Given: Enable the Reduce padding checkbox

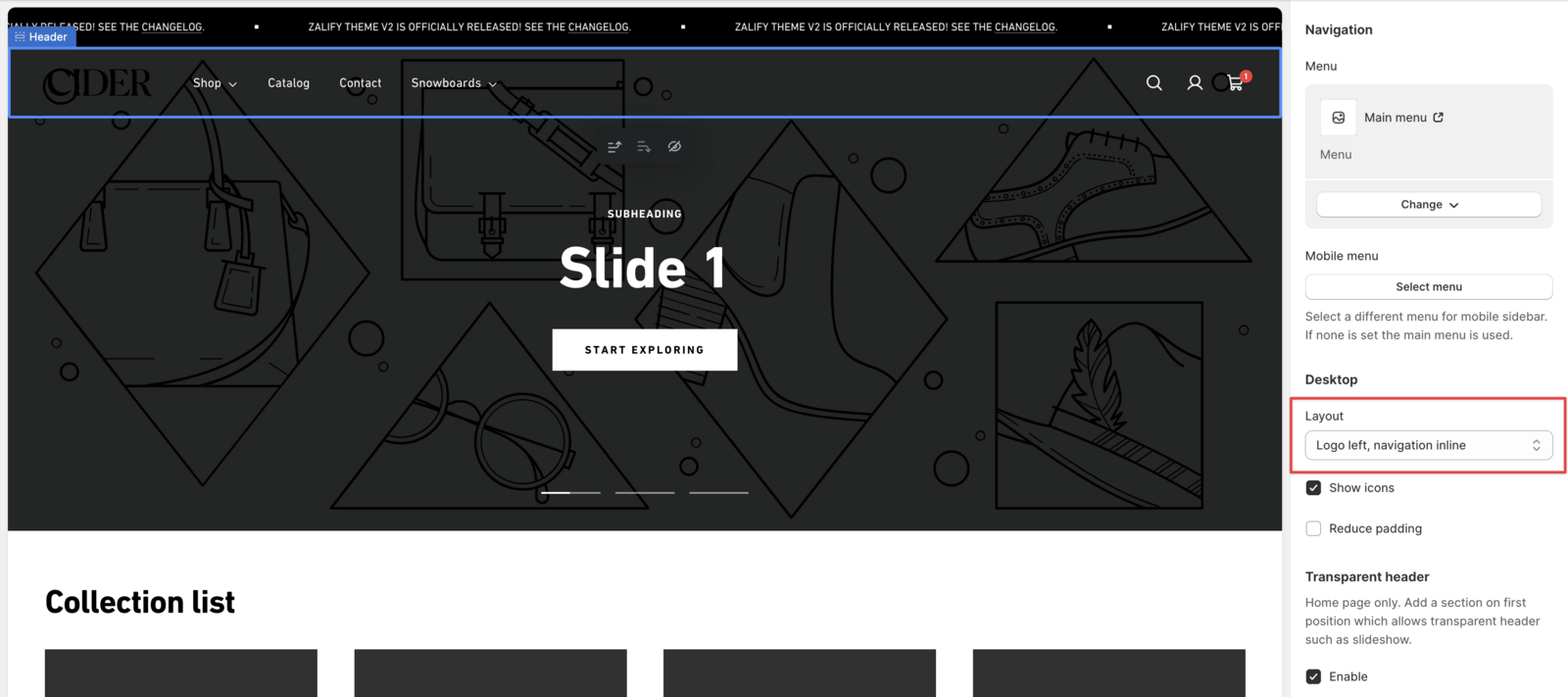Looking at the screenshot, I should [x=1313, y=528].
